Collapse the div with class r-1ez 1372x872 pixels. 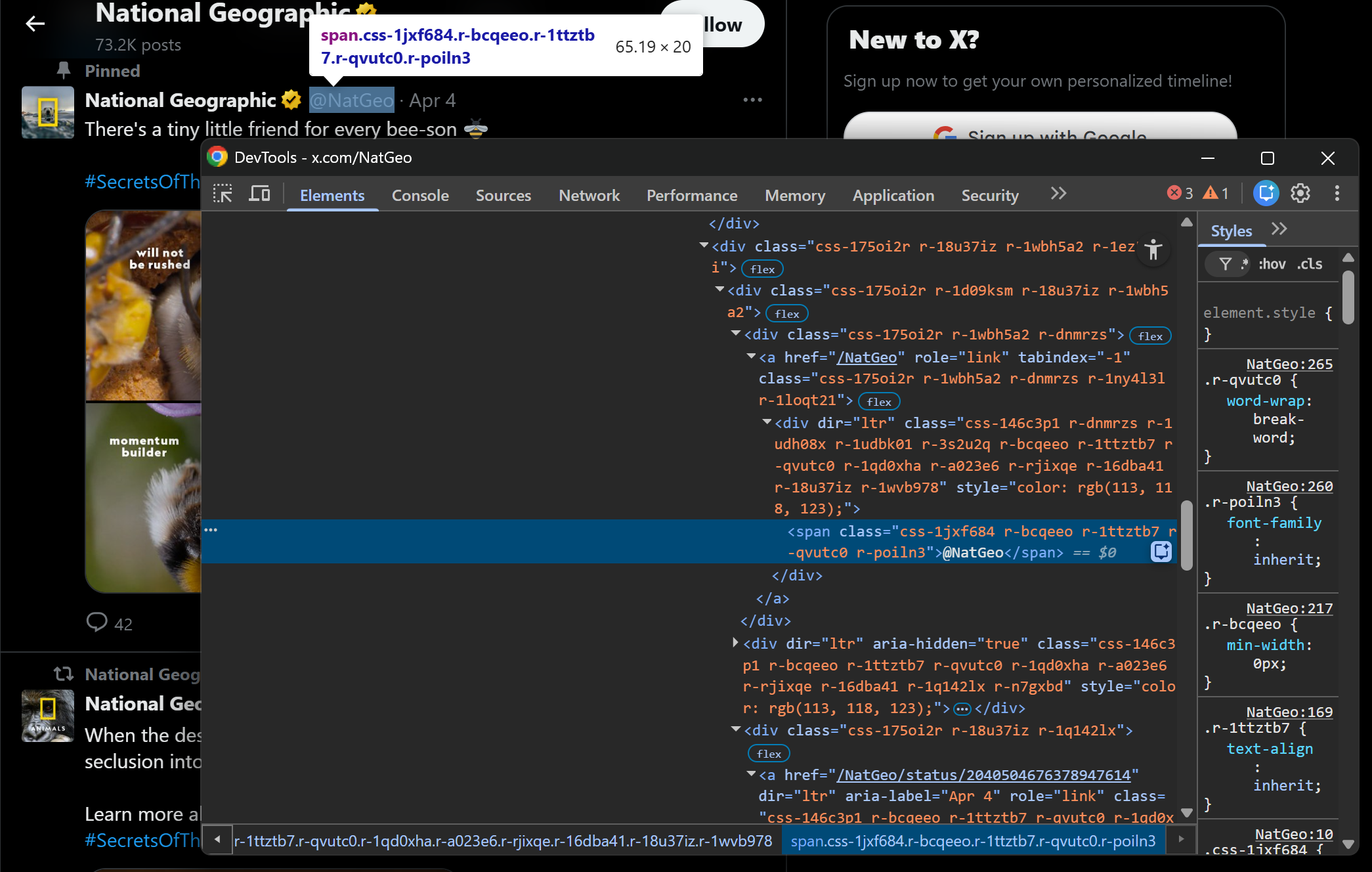pos(704,246)
